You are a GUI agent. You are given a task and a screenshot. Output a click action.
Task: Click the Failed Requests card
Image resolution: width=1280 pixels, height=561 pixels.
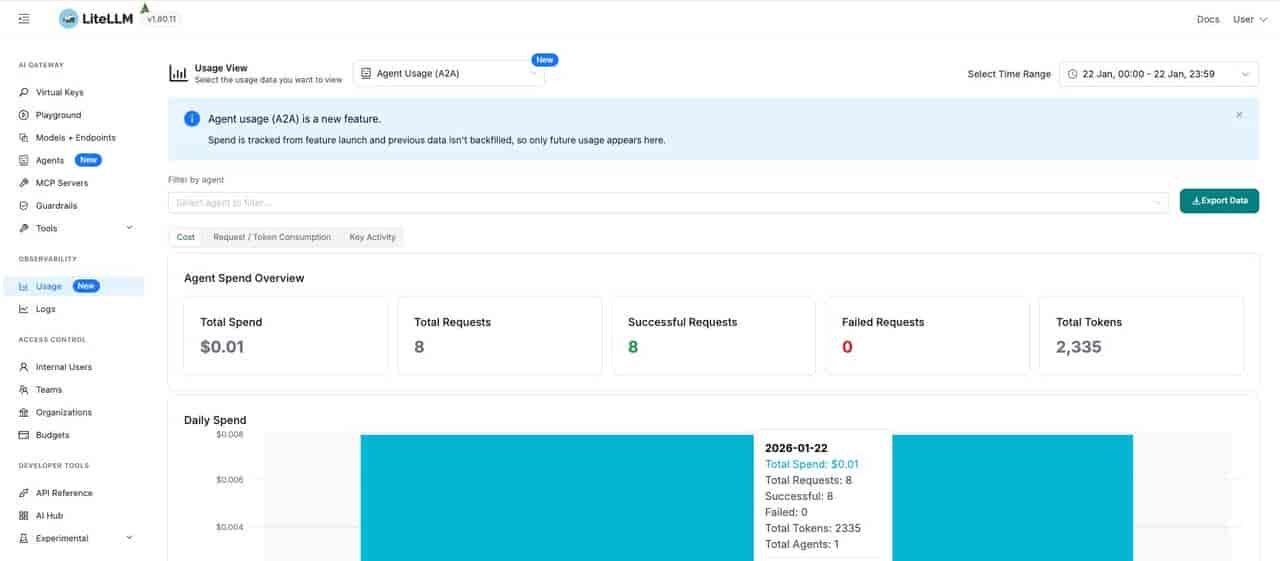[928, 336]
